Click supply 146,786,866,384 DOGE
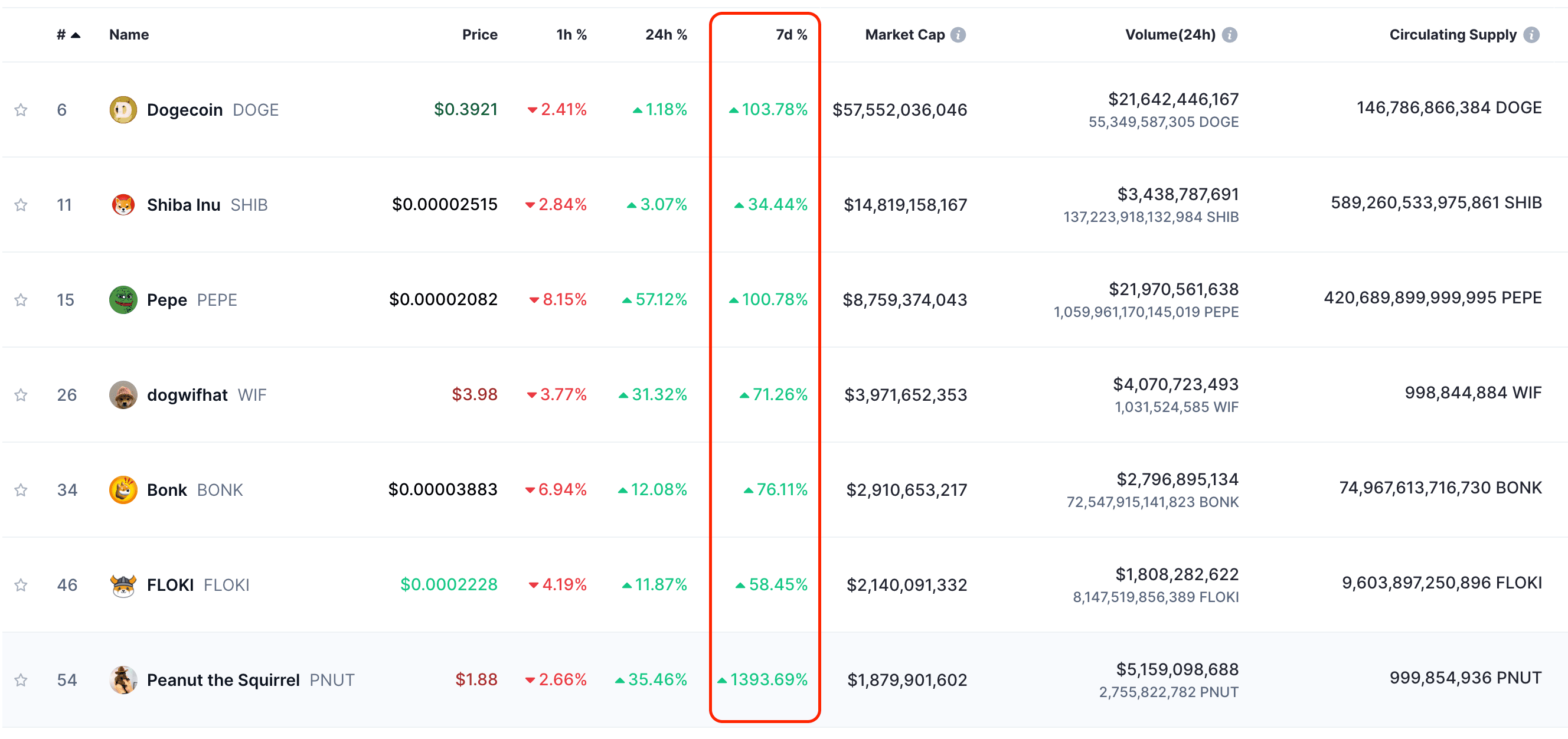The image size is (1568, 739). pyautogui.click(x=1449, y=107)
